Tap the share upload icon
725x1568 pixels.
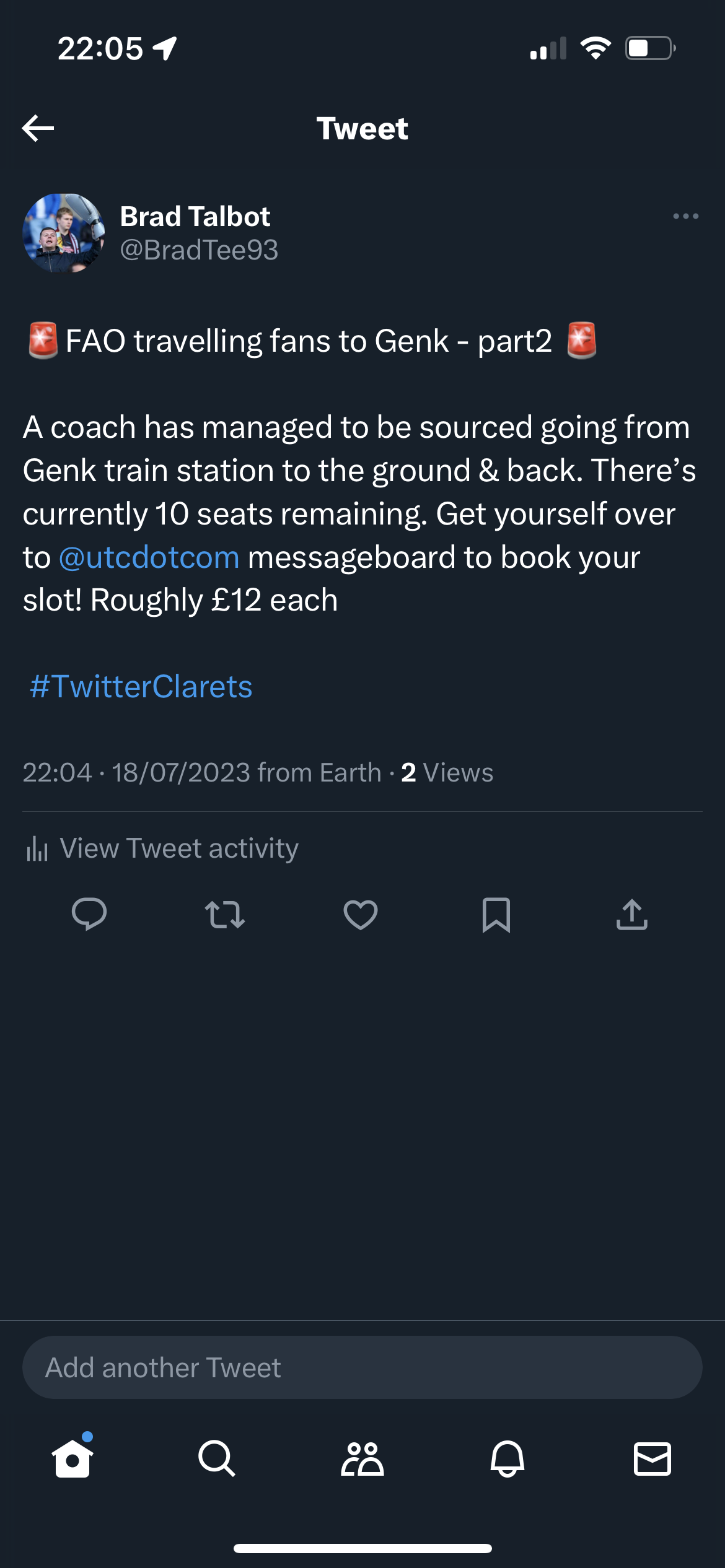pos(632,914)
